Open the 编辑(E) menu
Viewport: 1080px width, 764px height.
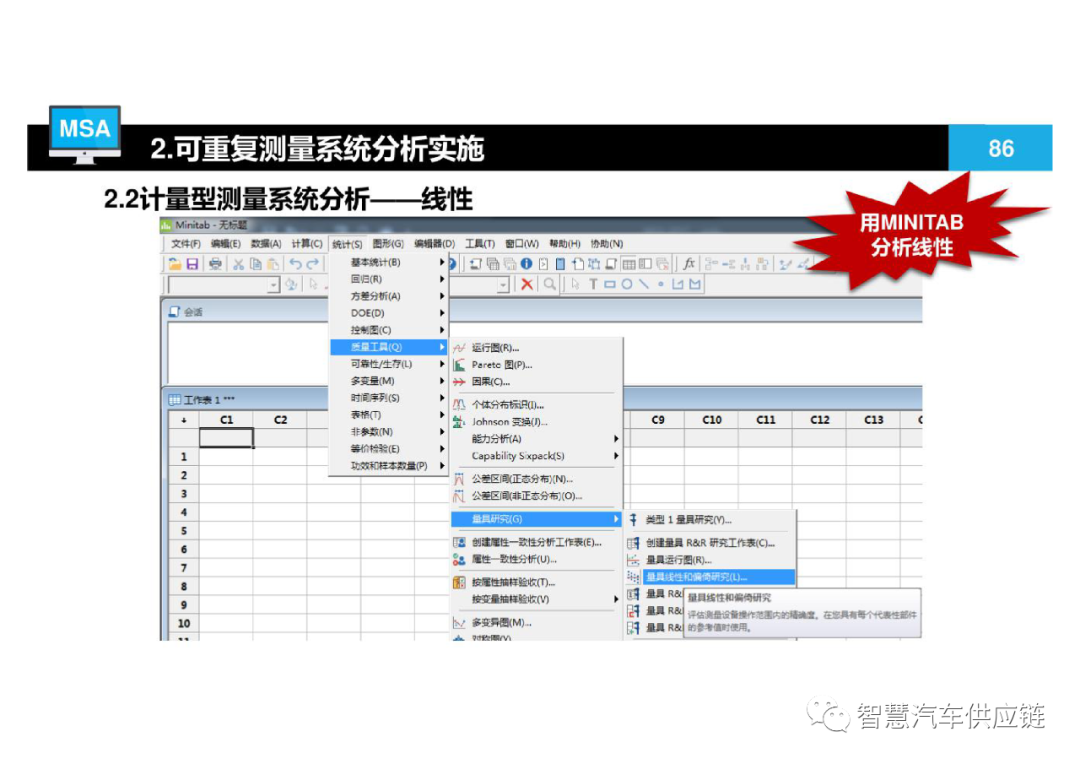click(x=226, y=244)
